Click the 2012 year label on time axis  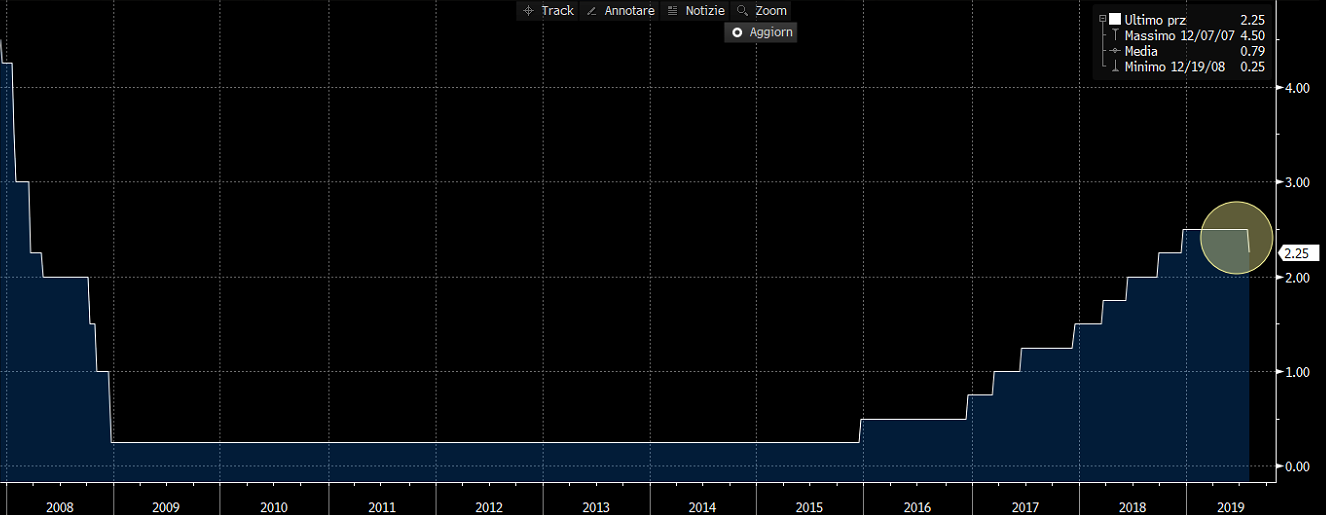(489, 507)
